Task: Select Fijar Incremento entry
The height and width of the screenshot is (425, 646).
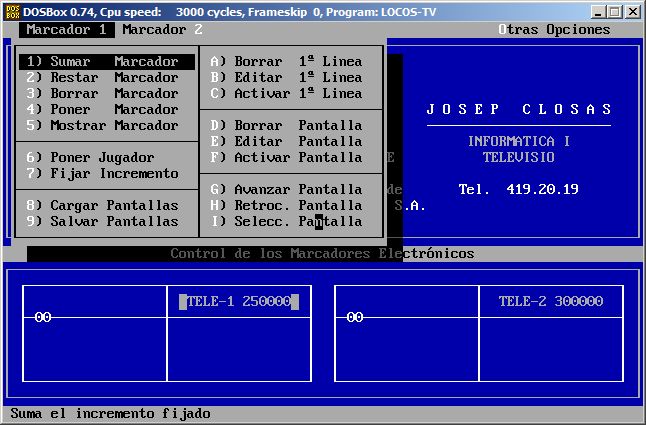Action: 102,174
